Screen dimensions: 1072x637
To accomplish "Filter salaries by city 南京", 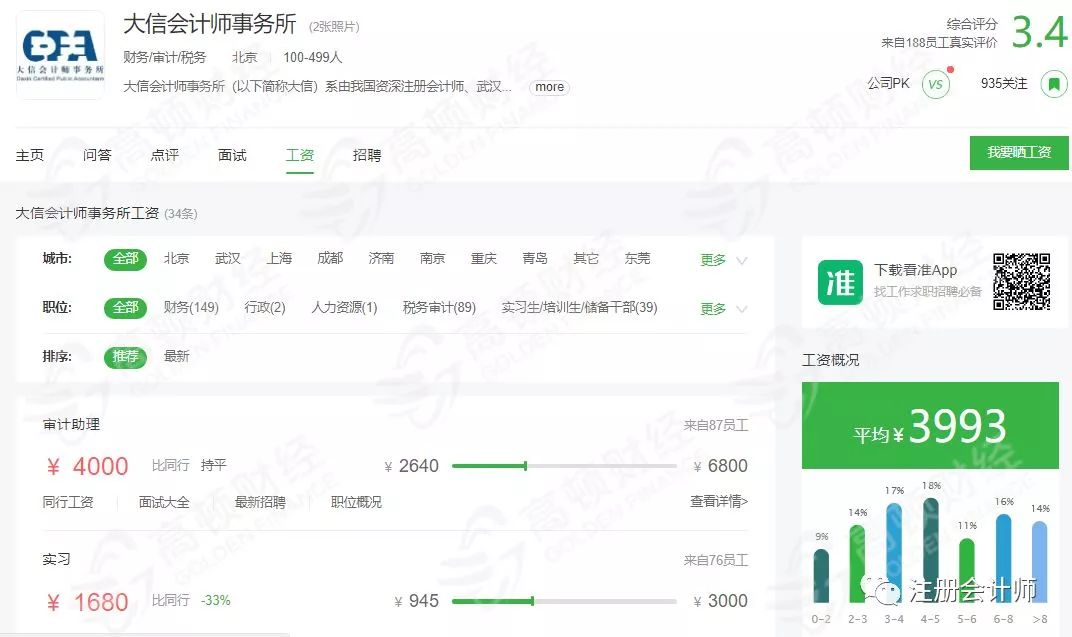I will tap(432, 258).
